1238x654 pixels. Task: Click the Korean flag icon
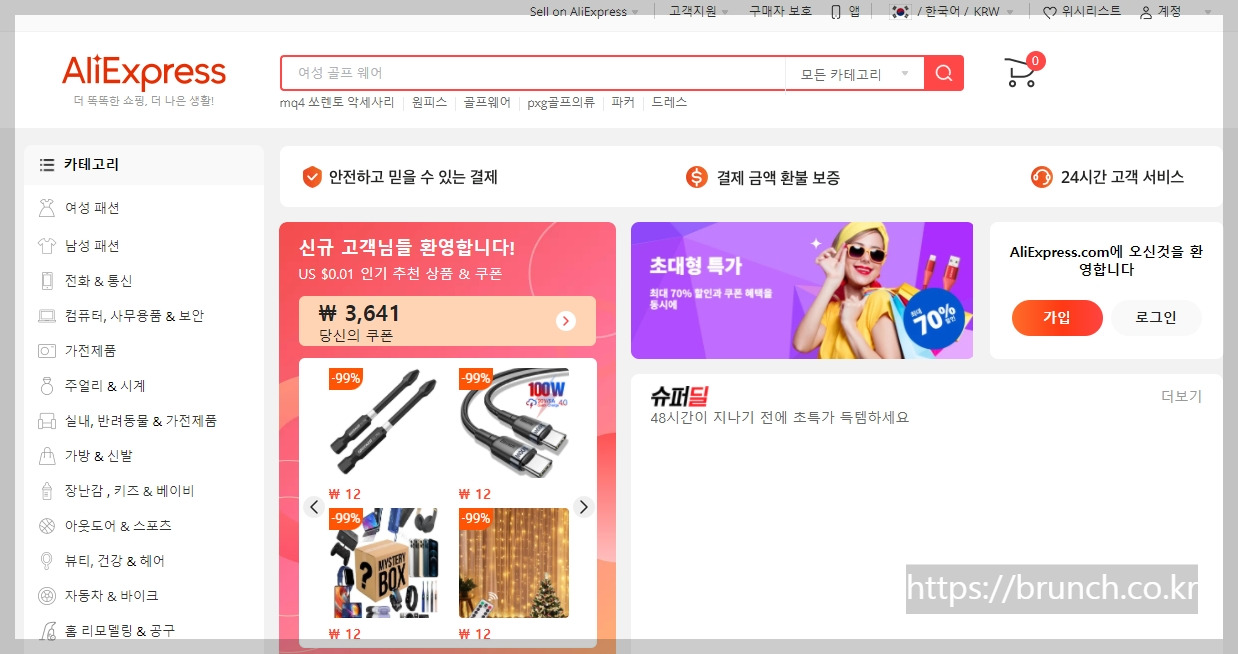click(x=901, y=12)
